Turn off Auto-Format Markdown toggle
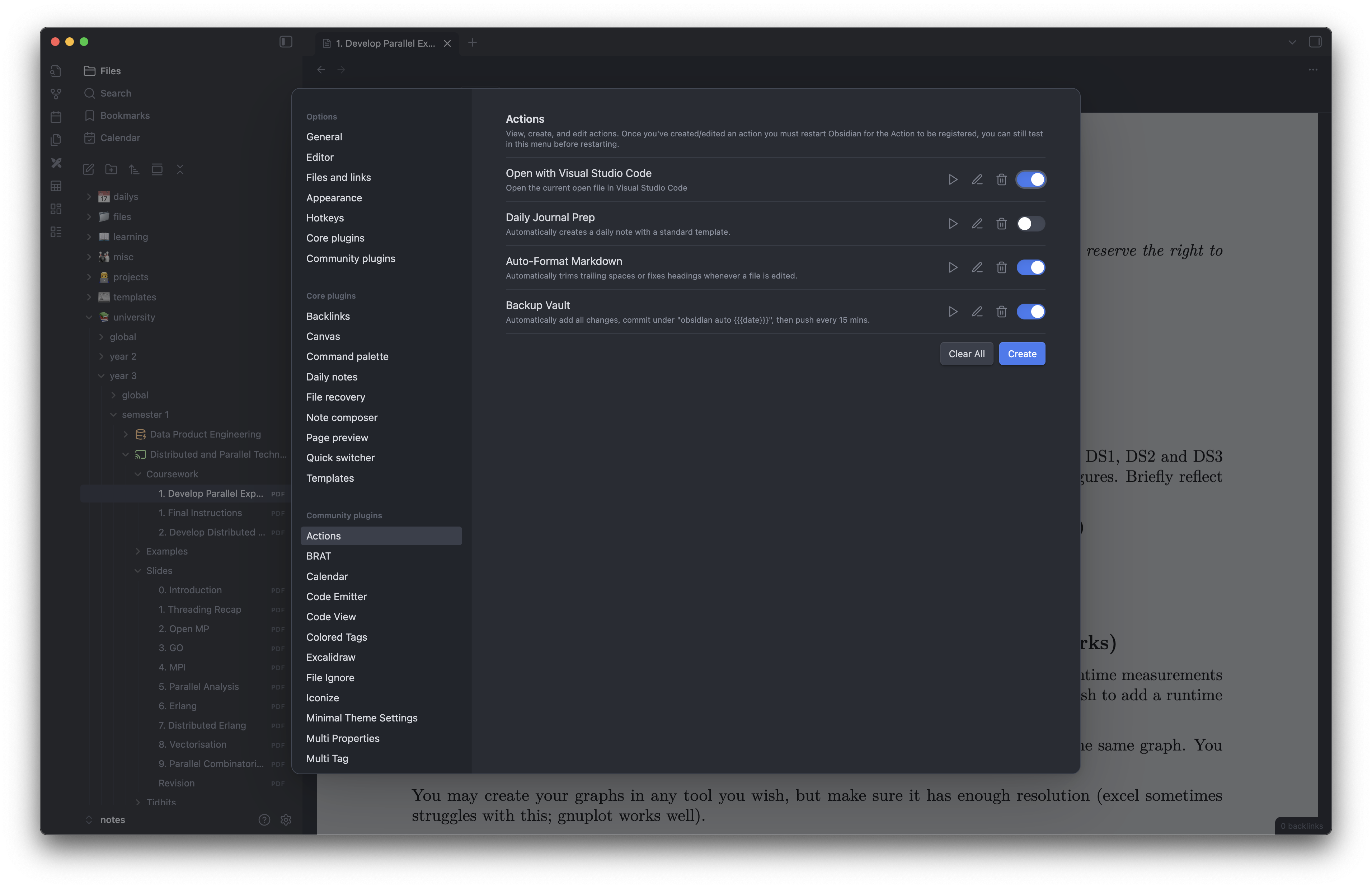The width and height of the screenshot is (1372, 888). [x=1030, y=267]
